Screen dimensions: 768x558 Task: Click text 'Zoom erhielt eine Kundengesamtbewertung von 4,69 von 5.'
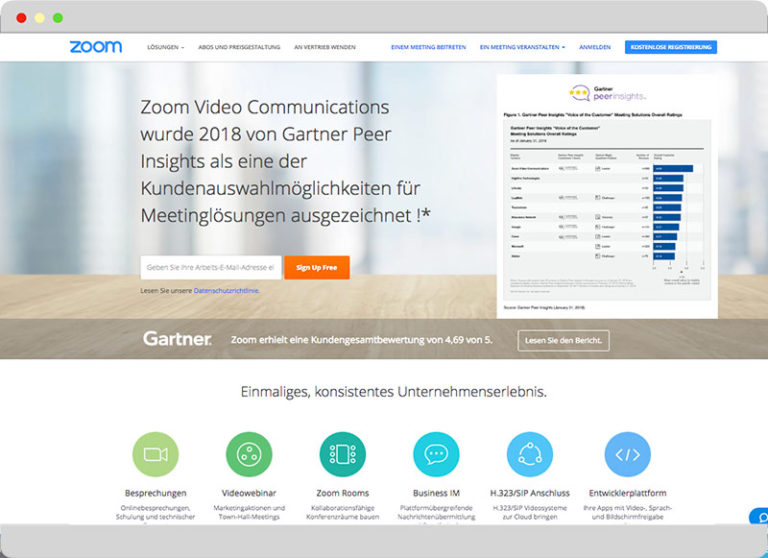tap(362, 340)
